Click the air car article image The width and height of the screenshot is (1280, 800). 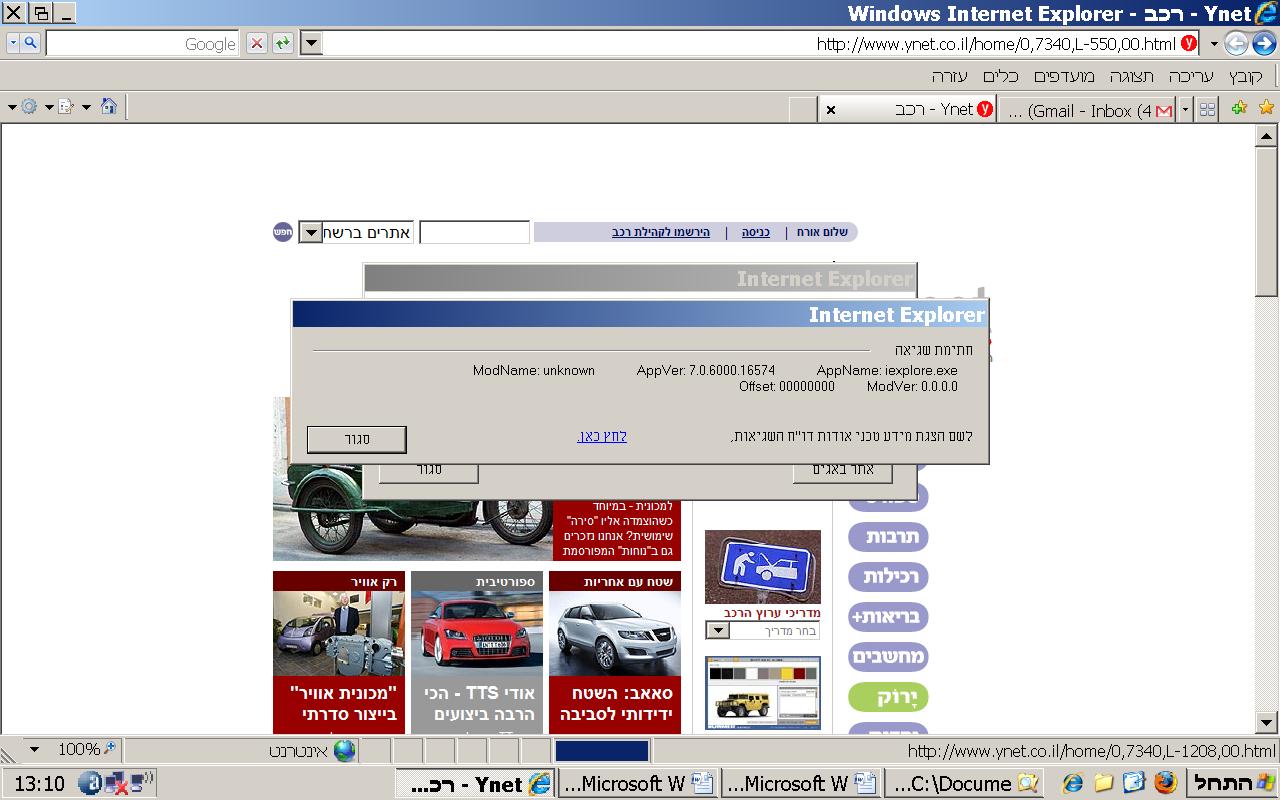(339, 633)
